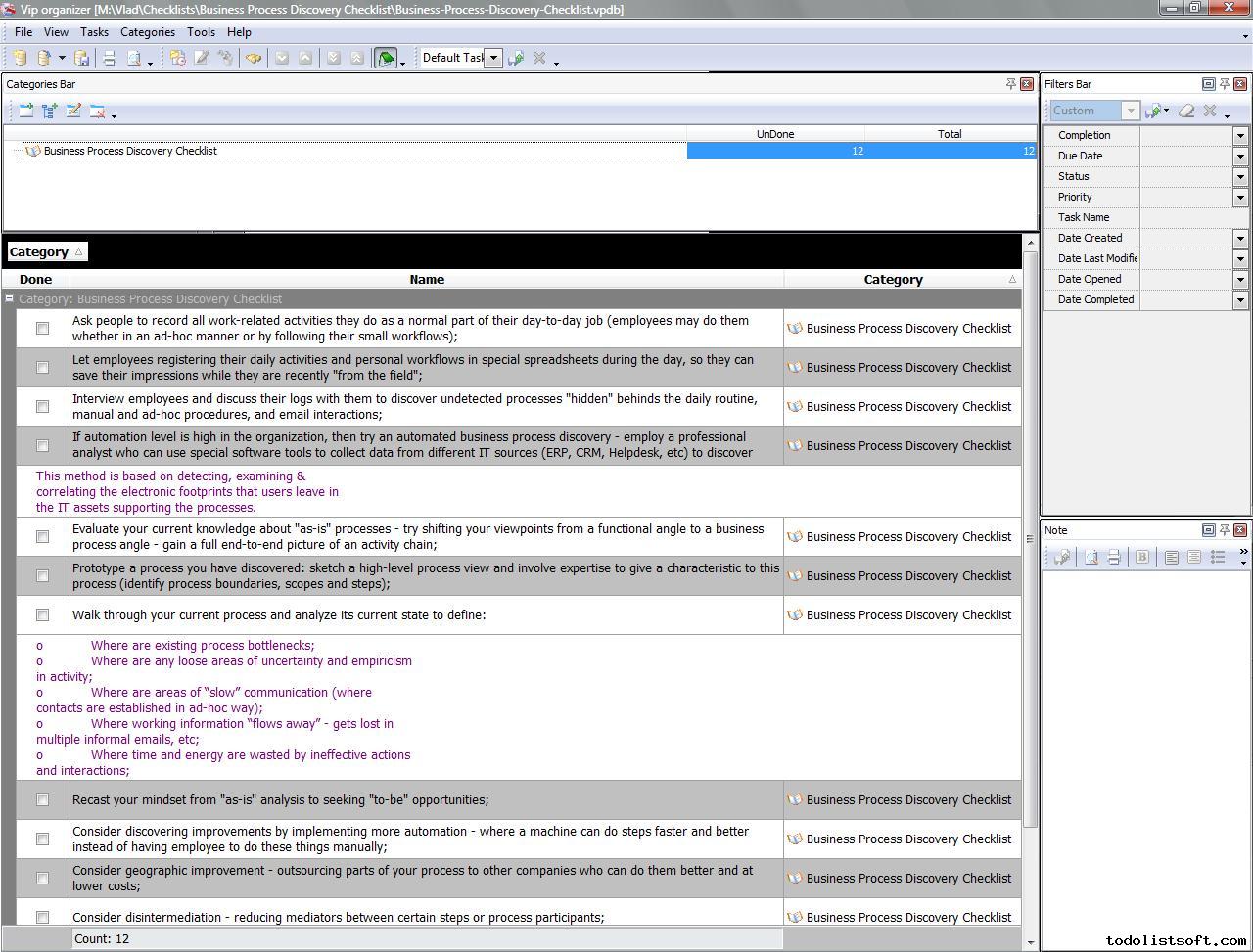
Task: Toggle Bold in the Note toolbar
Action: [1141, 557]
